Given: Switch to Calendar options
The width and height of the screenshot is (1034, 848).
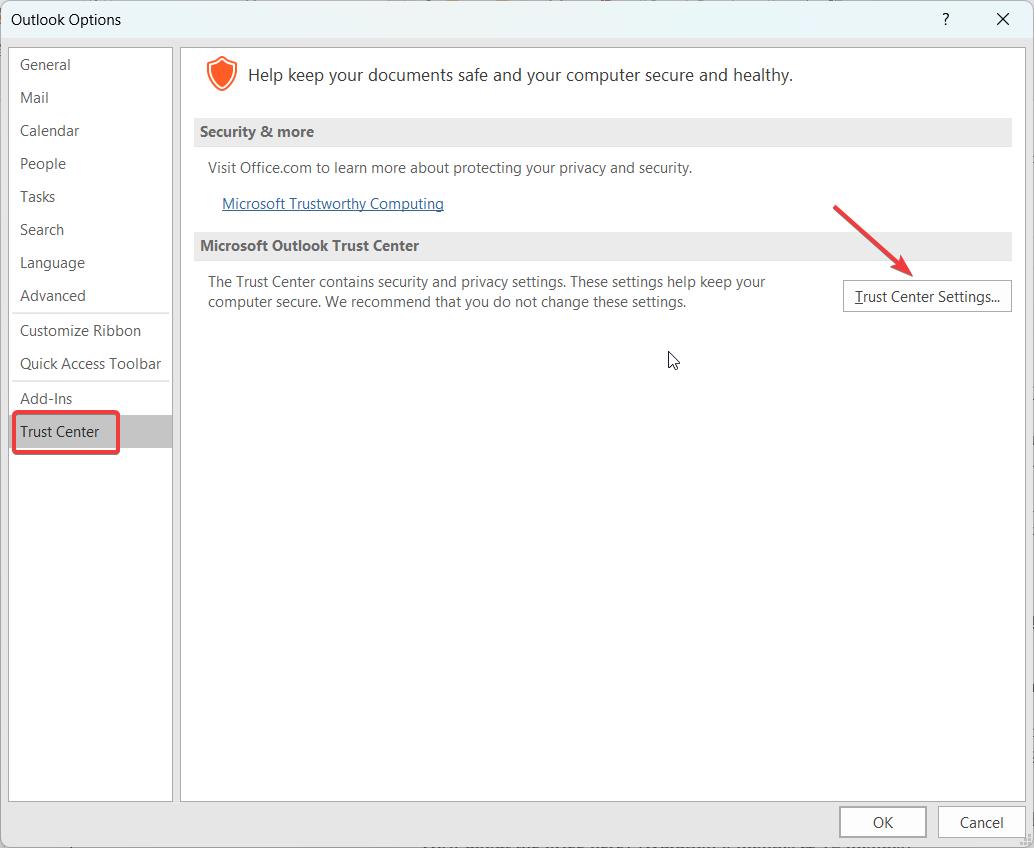Looking at the screenshot, I should pos(49,130).
